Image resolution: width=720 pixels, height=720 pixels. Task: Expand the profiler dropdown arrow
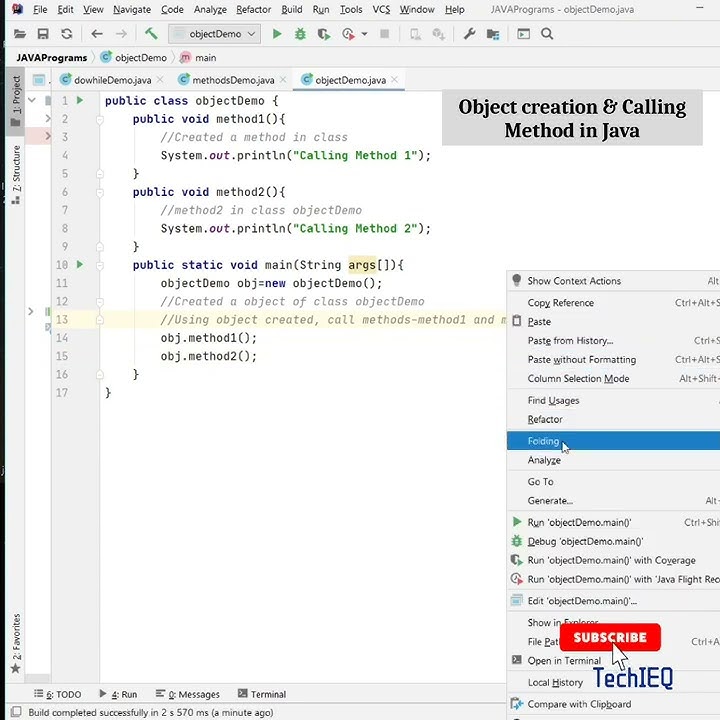(x=365, y=34)
